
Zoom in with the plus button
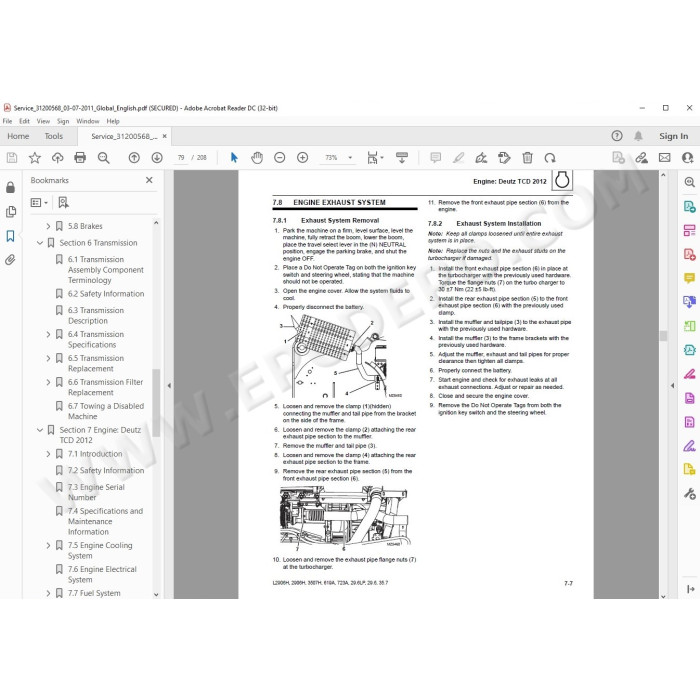pyautogui.click(x=303, y=158)
